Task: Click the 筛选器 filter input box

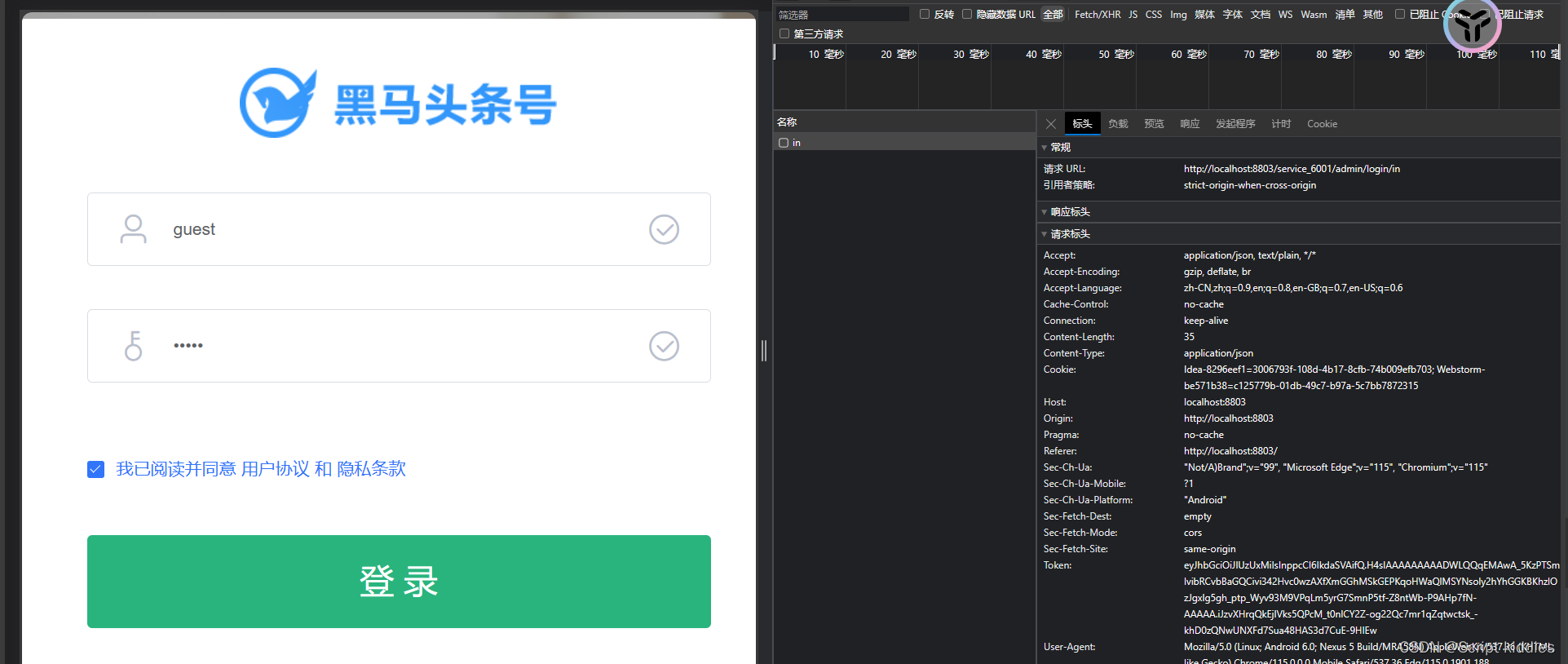Action: [x=841, y=15]
